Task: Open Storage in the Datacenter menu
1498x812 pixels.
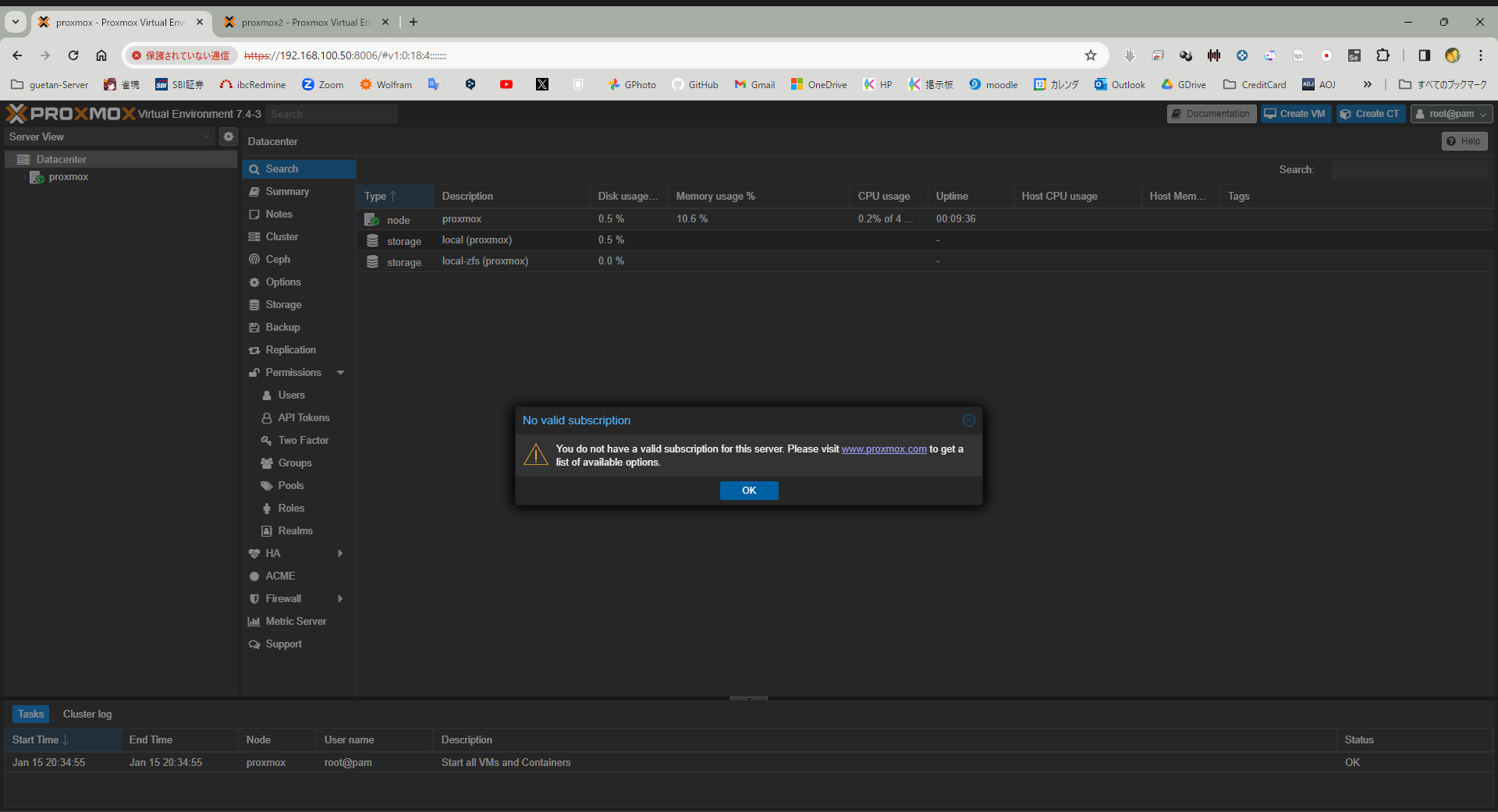Action: coord(283,305)
